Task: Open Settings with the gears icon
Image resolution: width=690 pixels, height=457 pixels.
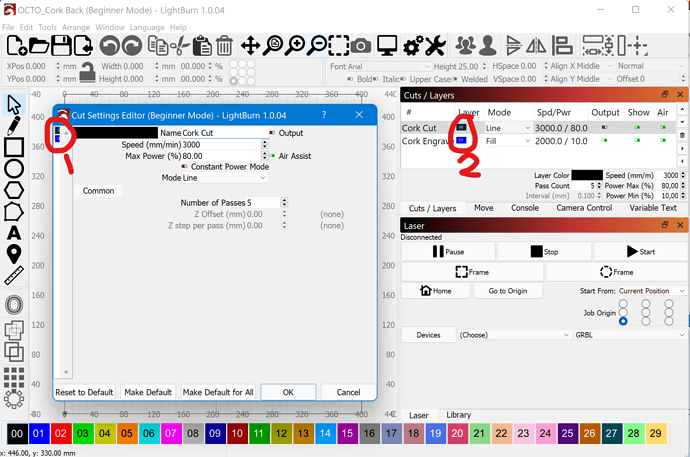Action: click(x=413, y=45)
